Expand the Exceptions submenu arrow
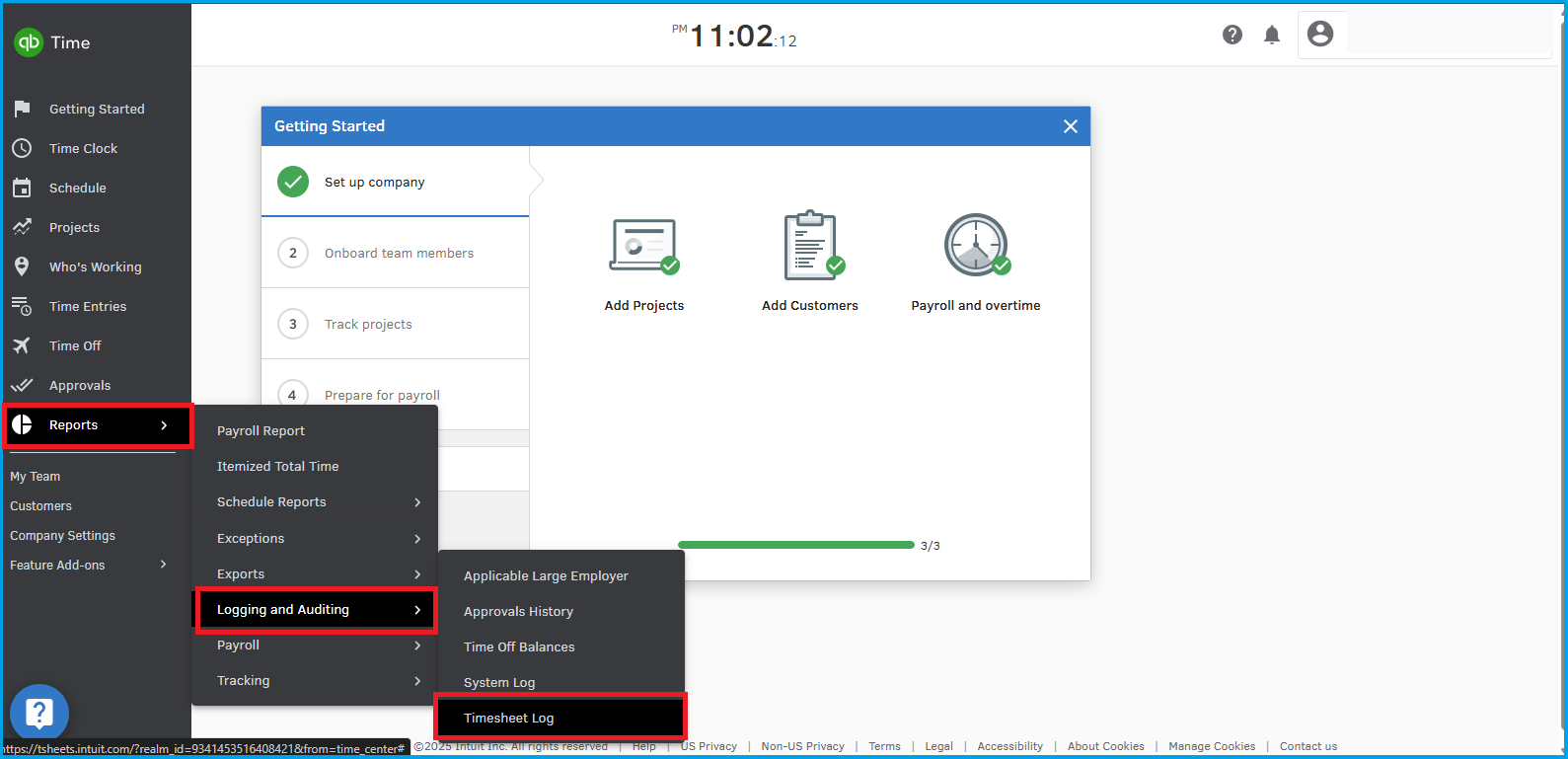1568x759 pixels. coord(417,539)
